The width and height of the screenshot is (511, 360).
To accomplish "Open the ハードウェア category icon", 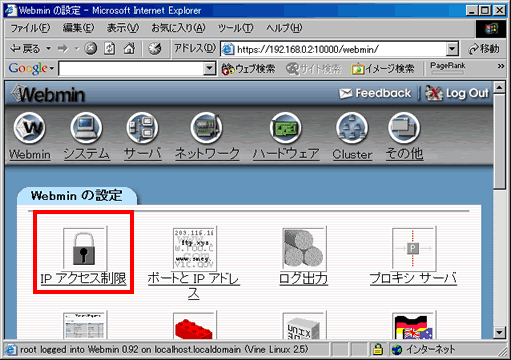I will tap(285, 128).
